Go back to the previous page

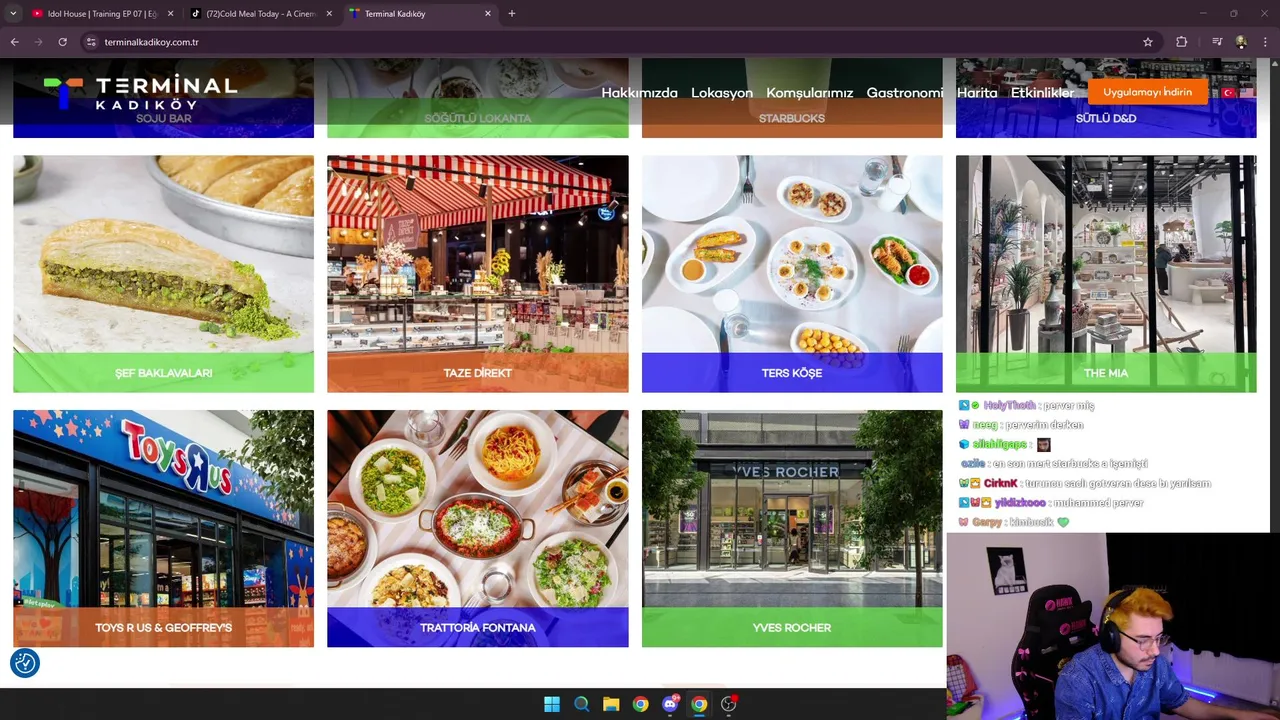[14, 42]
